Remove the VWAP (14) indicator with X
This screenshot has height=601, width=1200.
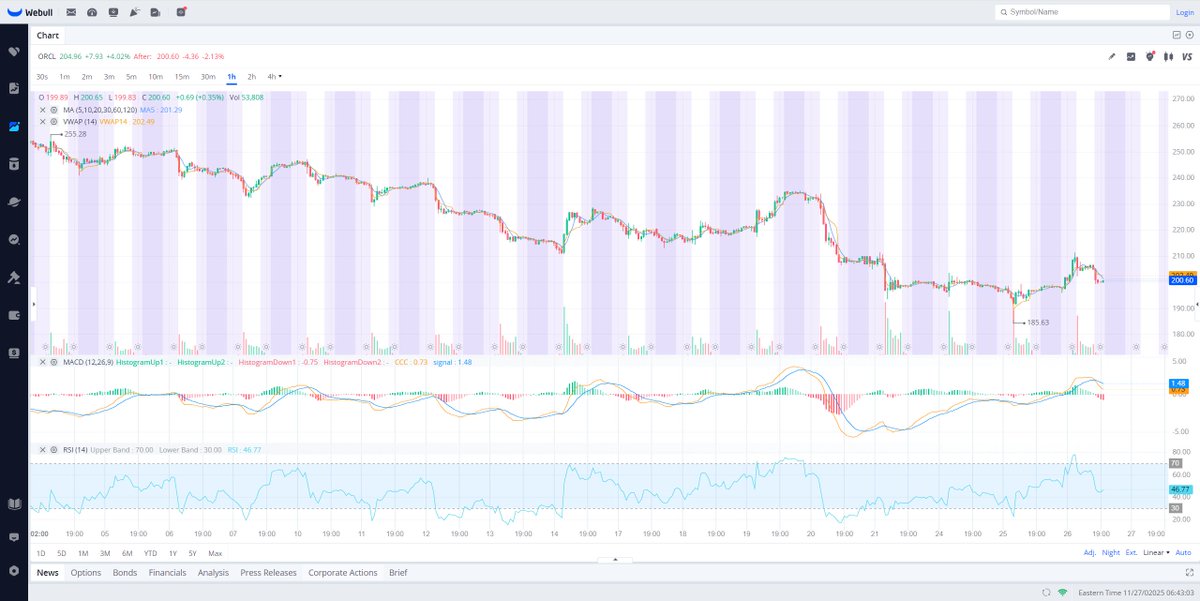(x=42, y=121)
